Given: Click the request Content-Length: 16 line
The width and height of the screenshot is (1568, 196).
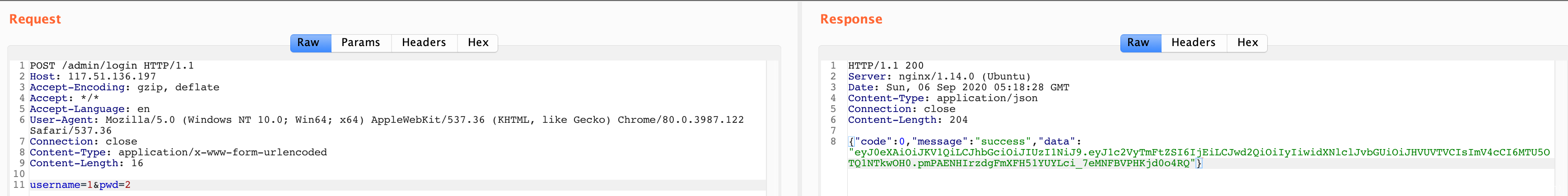Looking at the screenshot, I should pos(86,163).
